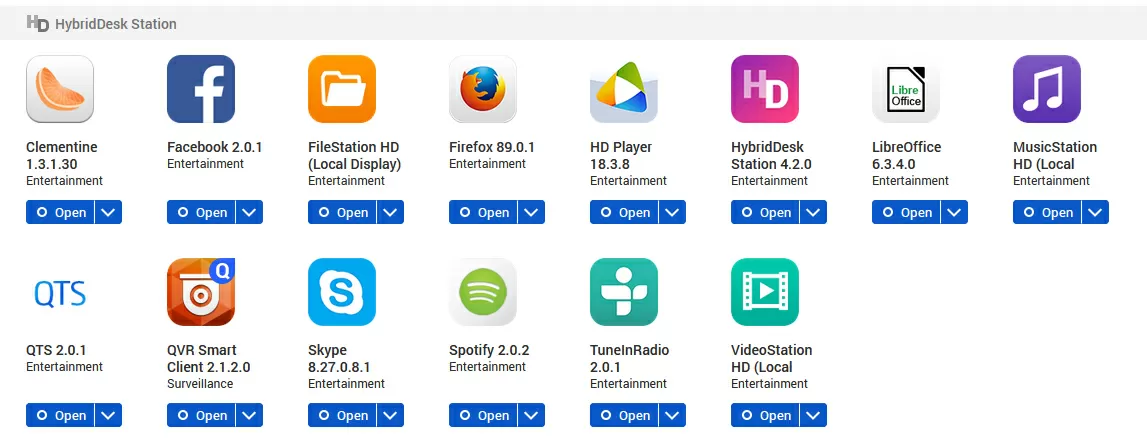Click the 'FileStation HD (Local Display)' title text
Image resolution: width=1147 pixels, height=441 pixels.
click(355, 155)
